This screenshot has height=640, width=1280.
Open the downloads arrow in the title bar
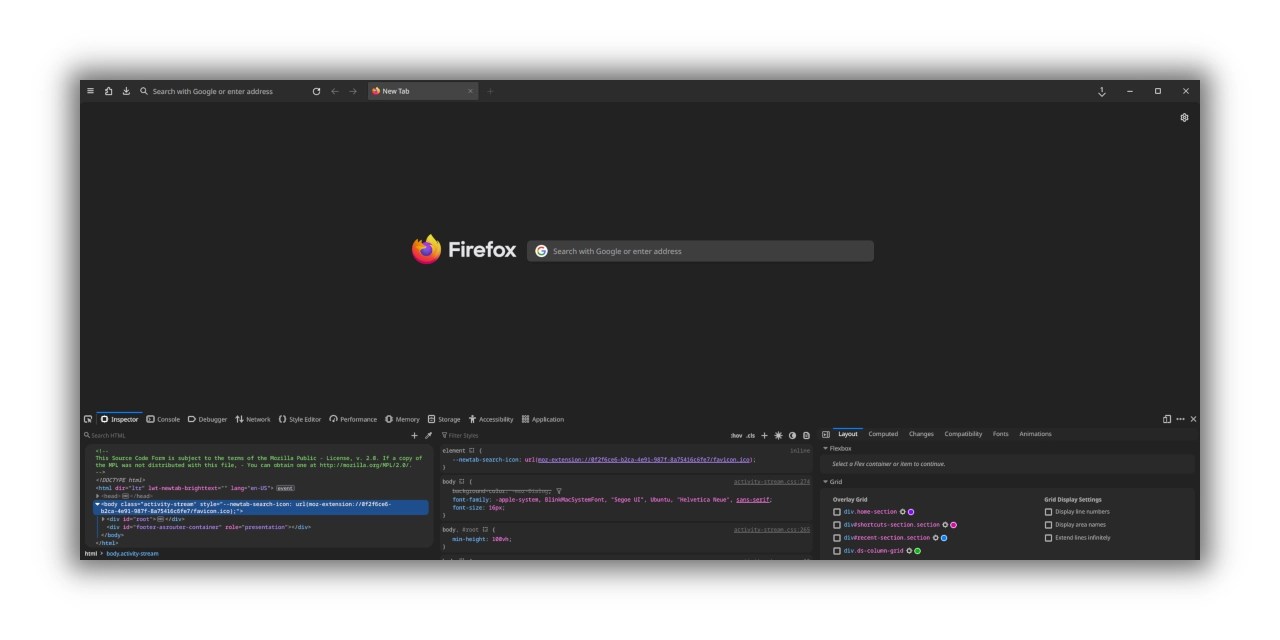1102,91
